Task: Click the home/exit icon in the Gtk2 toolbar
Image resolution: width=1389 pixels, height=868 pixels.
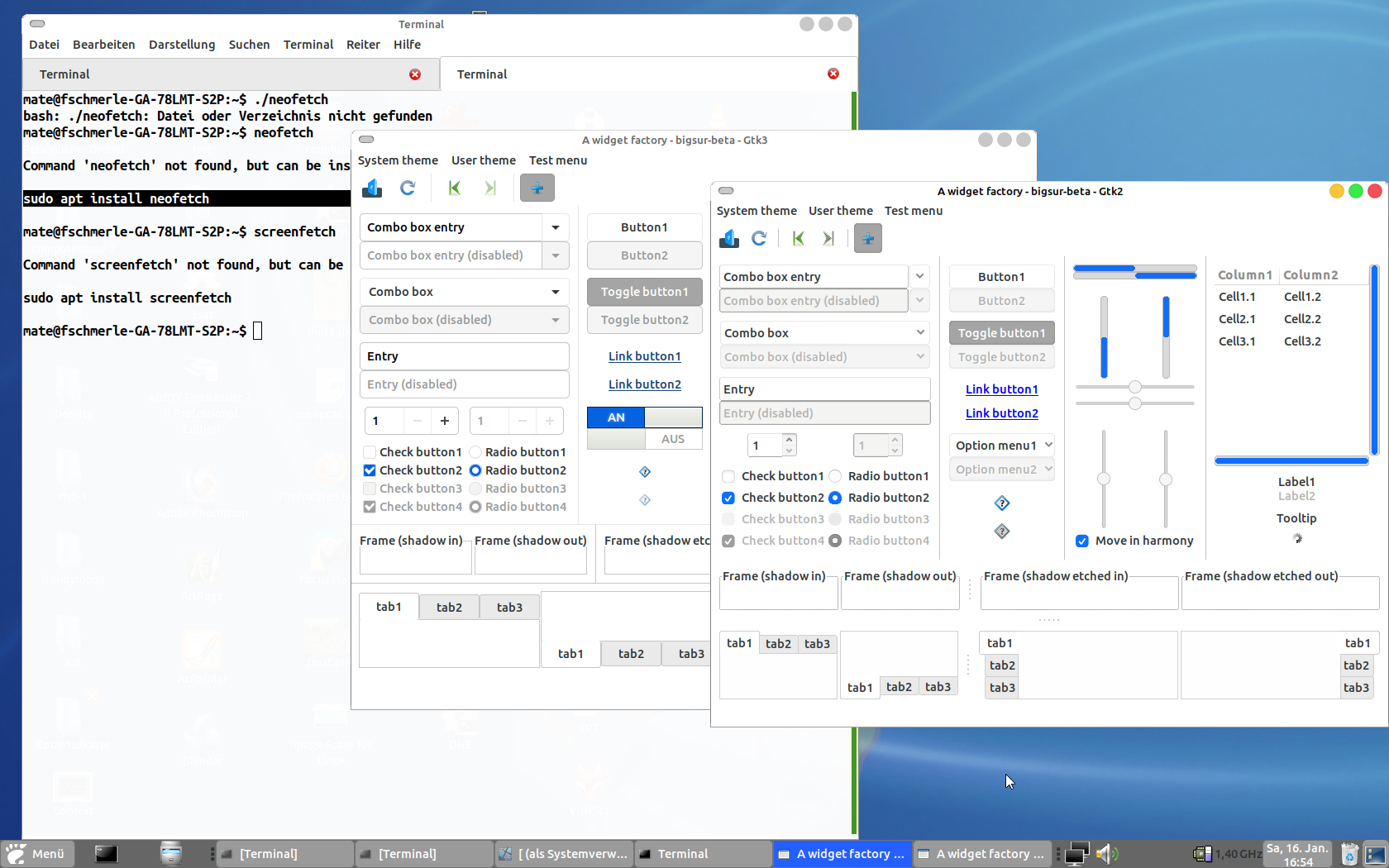Action: pyautogui.click(x=729, y=239)
